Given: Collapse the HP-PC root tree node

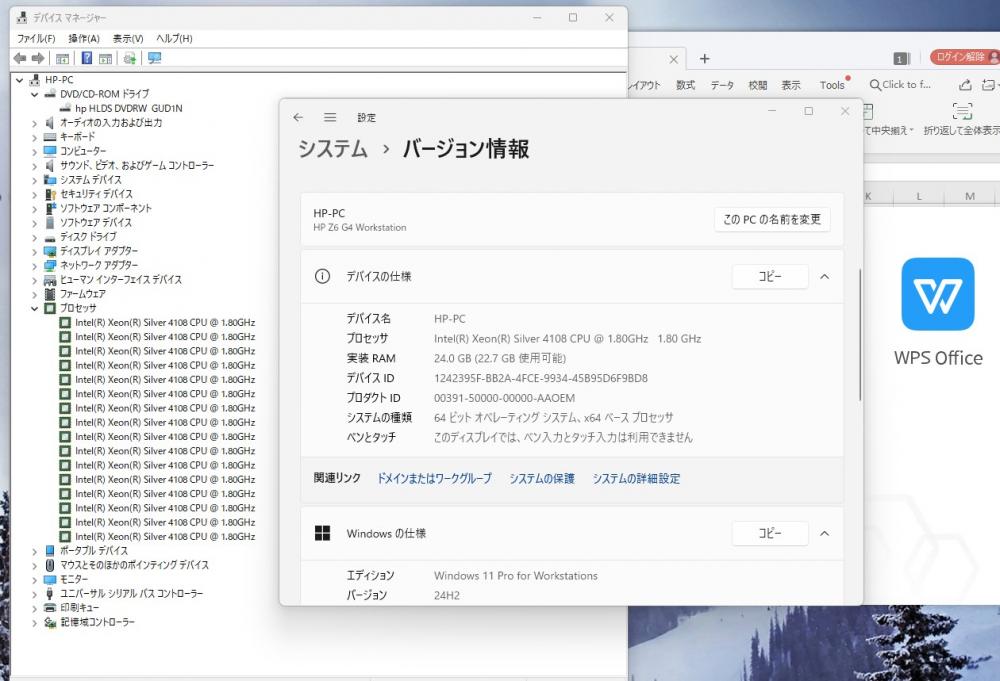Looking at the screenshot, I should [x=20, y=80].
